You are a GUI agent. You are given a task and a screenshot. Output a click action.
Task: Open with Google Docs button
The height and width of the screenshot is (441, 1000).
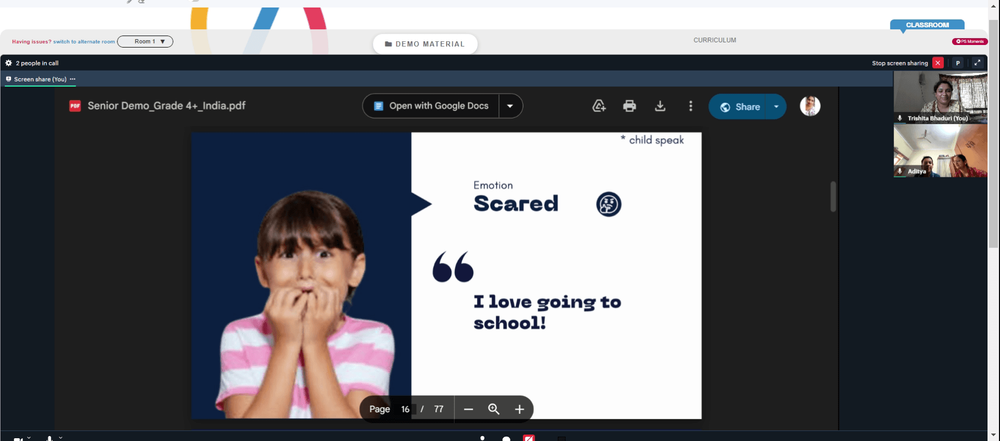point(432,106)
